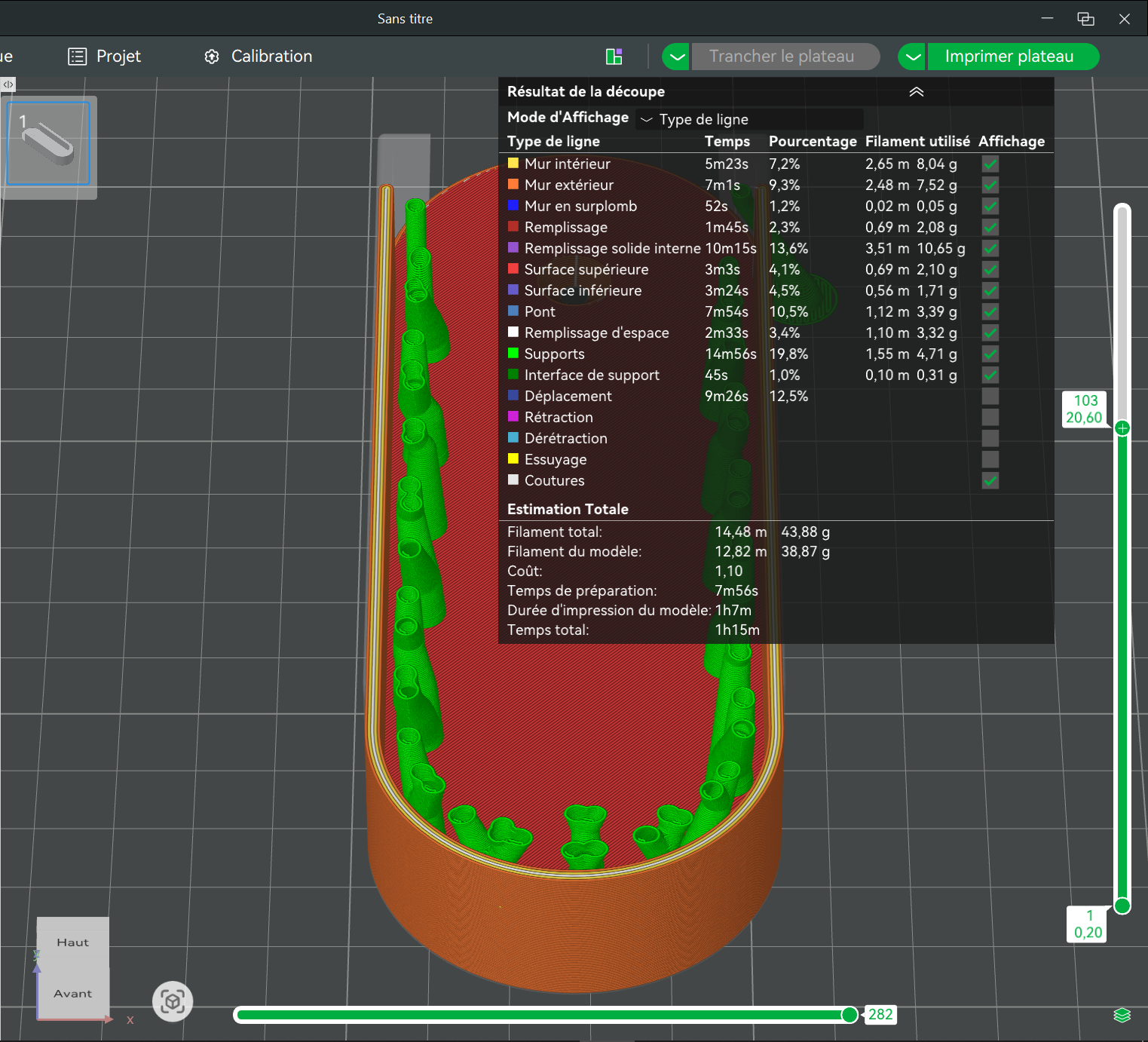Click the sidebar collapse arrow icon
1148x1042 pixels.
[8, 84]
